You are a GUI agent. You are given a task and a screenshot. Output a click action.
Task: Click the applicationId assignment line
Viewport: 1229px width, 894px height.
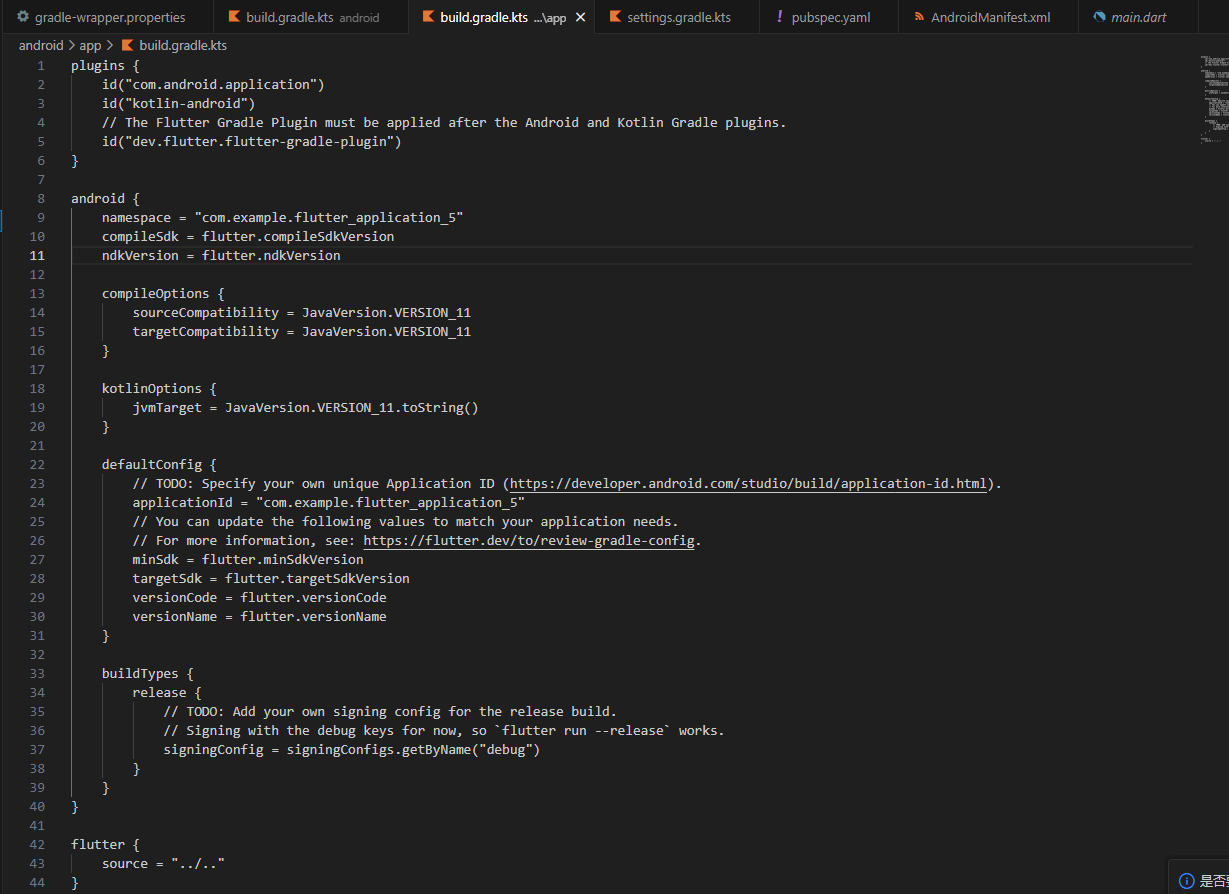tap(329, 503)
